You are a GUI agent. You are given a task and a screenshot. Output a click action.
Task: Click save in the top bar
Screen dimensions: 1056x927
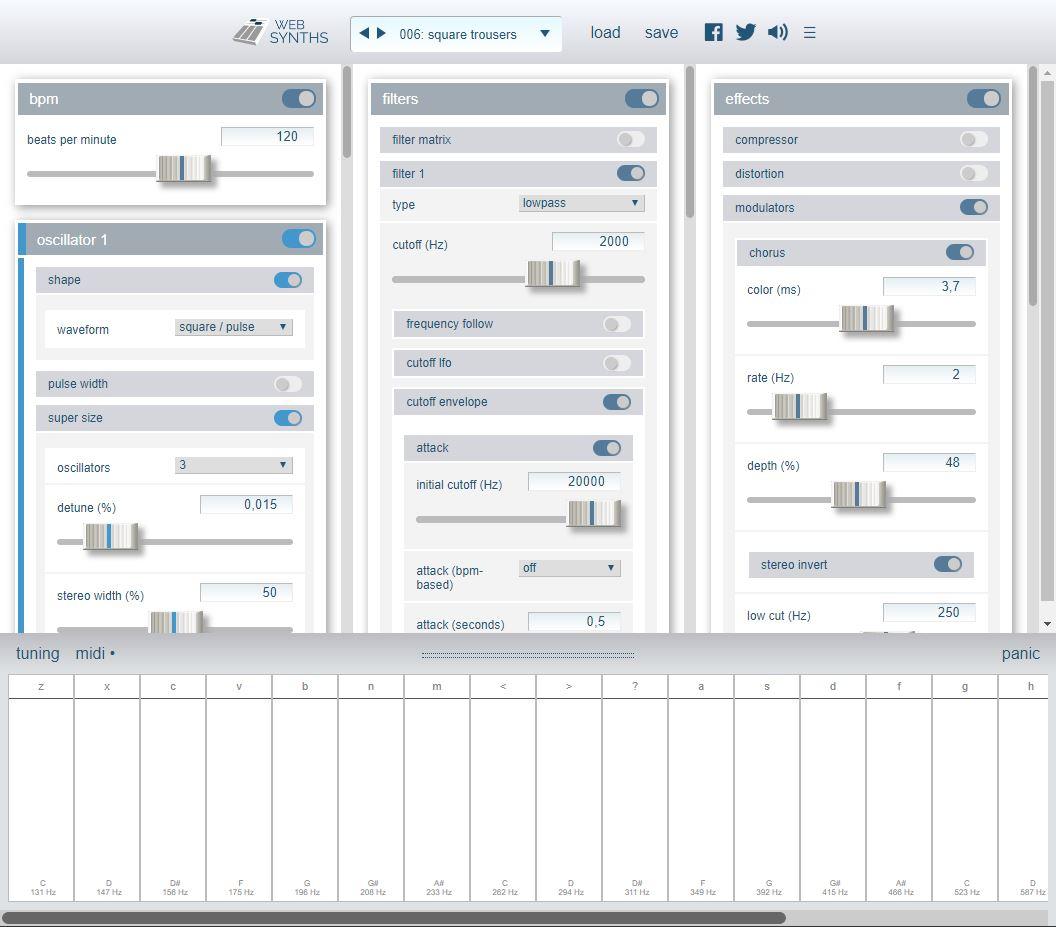pos(661,32)
